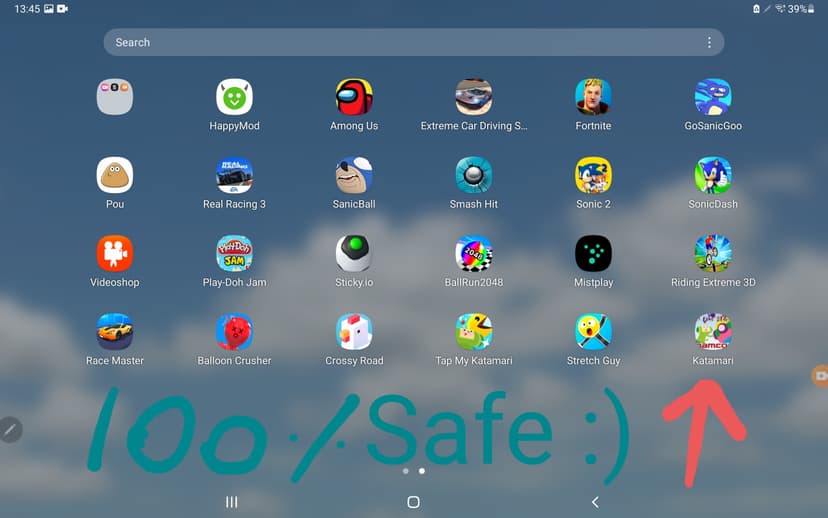Tap the Home navigation button
Viewport: 828px width, 518px height.
click(x=413, y=502)
